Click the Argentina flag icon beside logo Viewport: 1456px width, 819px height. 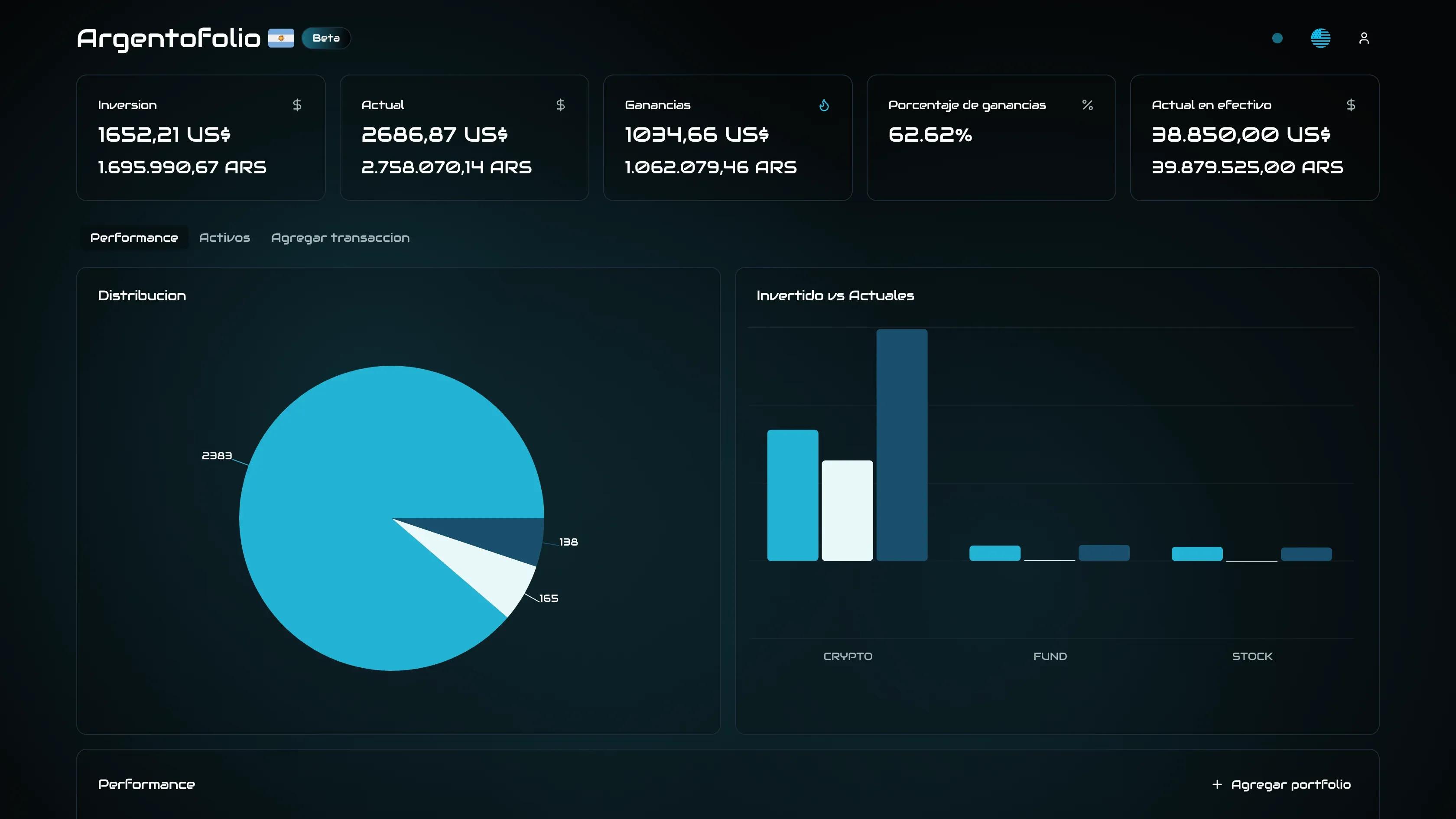[x=281, y=38]
